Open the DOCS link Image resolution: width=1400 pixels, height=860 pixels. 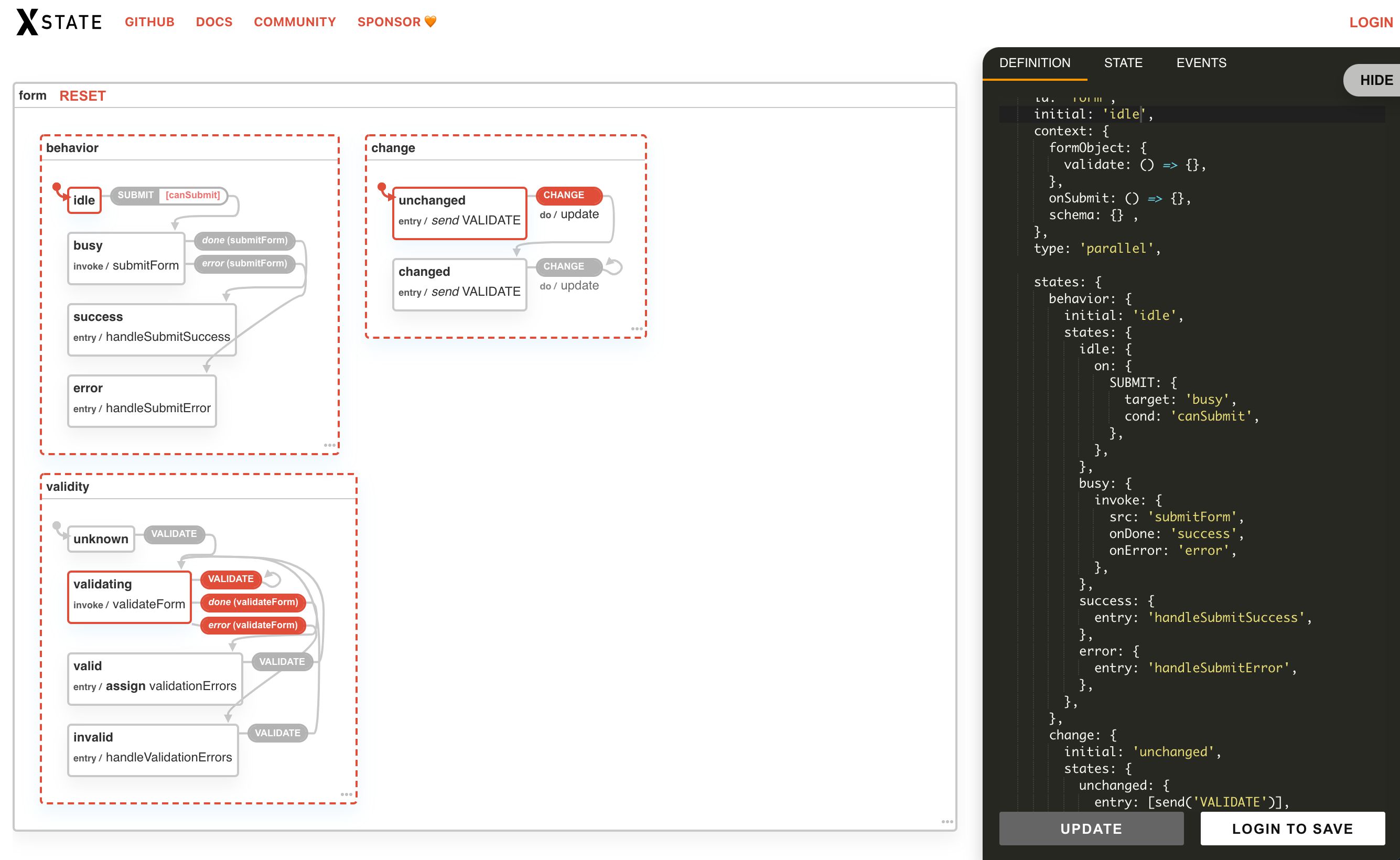click(x=214, y=21)
